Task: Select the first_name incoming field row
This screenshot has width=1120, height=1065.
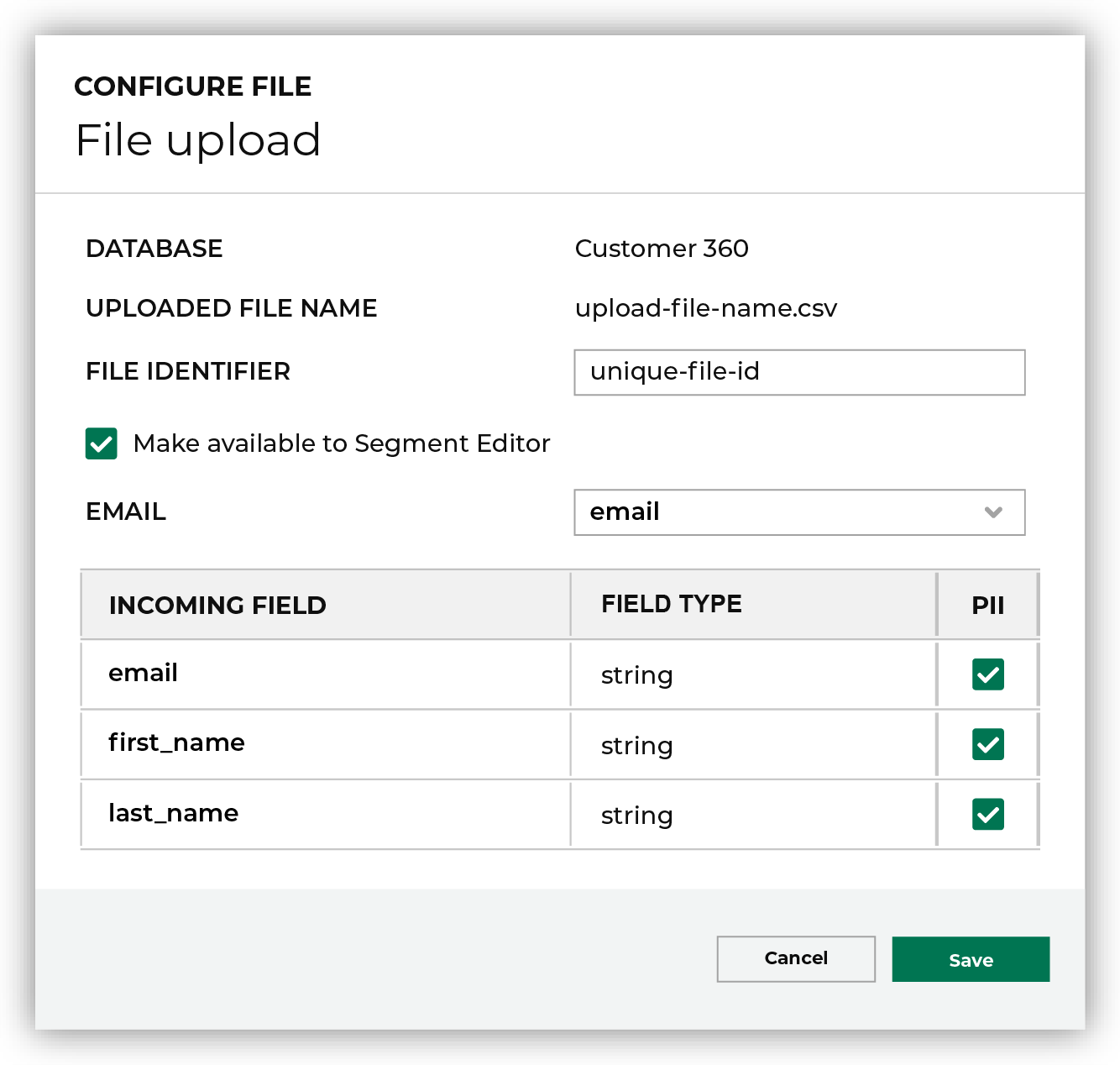Action: [176, 742]
